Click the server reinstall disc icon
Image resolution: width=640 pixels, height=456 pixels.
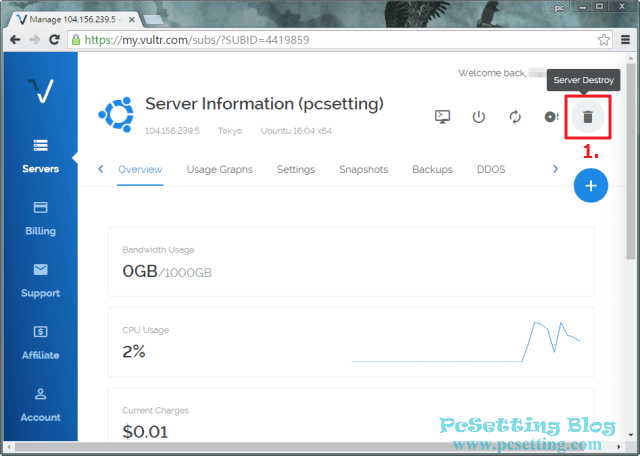[x=551, y=117]
